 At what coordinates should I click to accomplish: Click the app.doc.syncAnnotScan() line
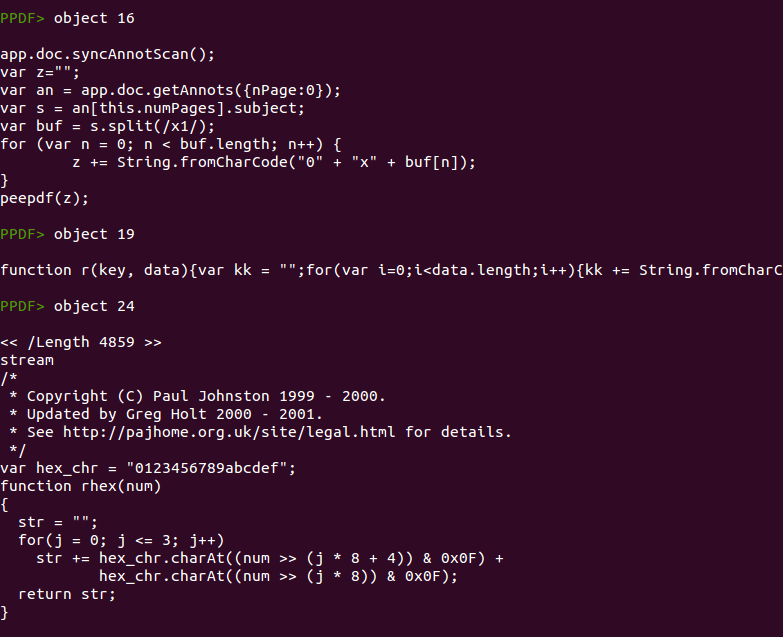tap(107, 54)
